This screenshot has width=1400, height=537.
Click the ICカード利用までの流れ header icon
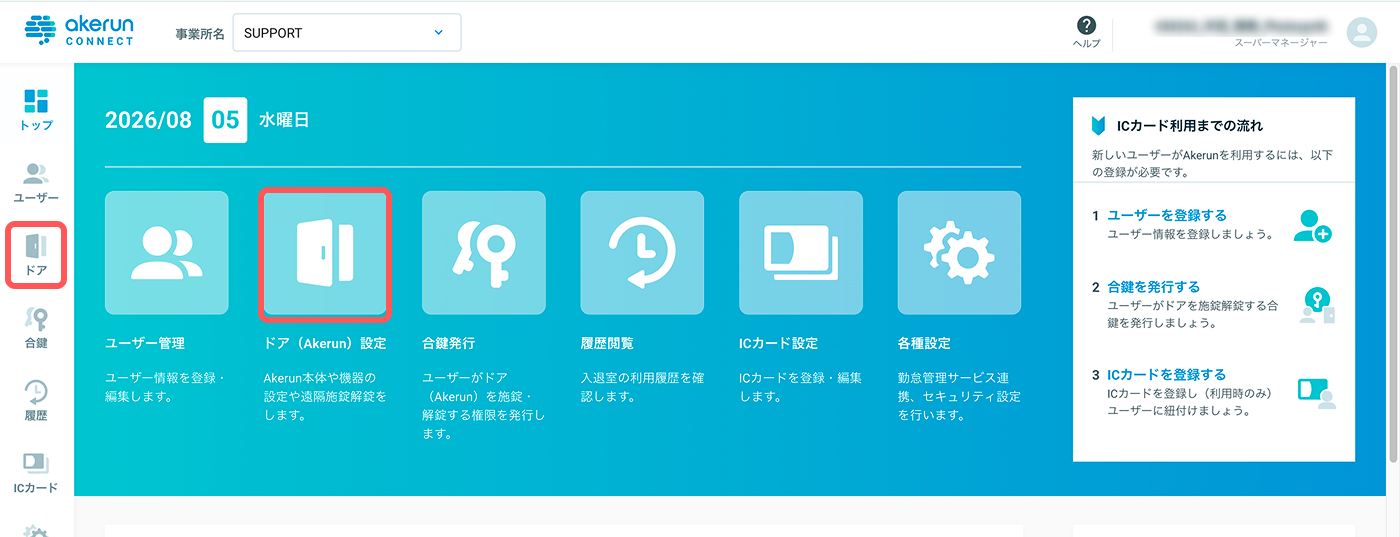(1098, 126)
